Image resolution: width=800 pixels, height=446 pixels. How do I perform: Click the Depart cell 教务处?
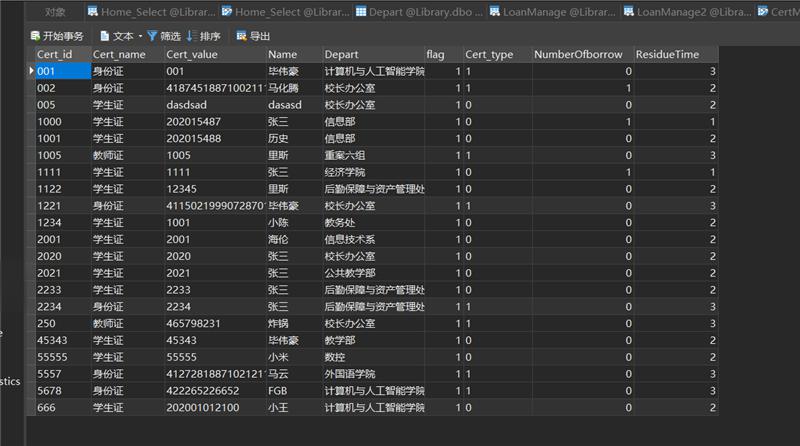point(373,222)
